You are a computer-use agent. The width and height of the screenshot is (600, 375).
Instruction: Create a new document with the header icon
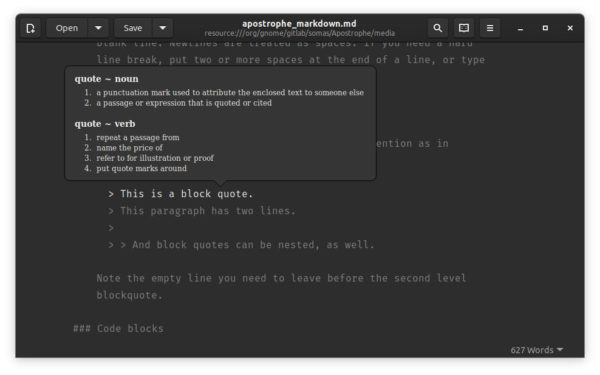(x=31, y=28)
